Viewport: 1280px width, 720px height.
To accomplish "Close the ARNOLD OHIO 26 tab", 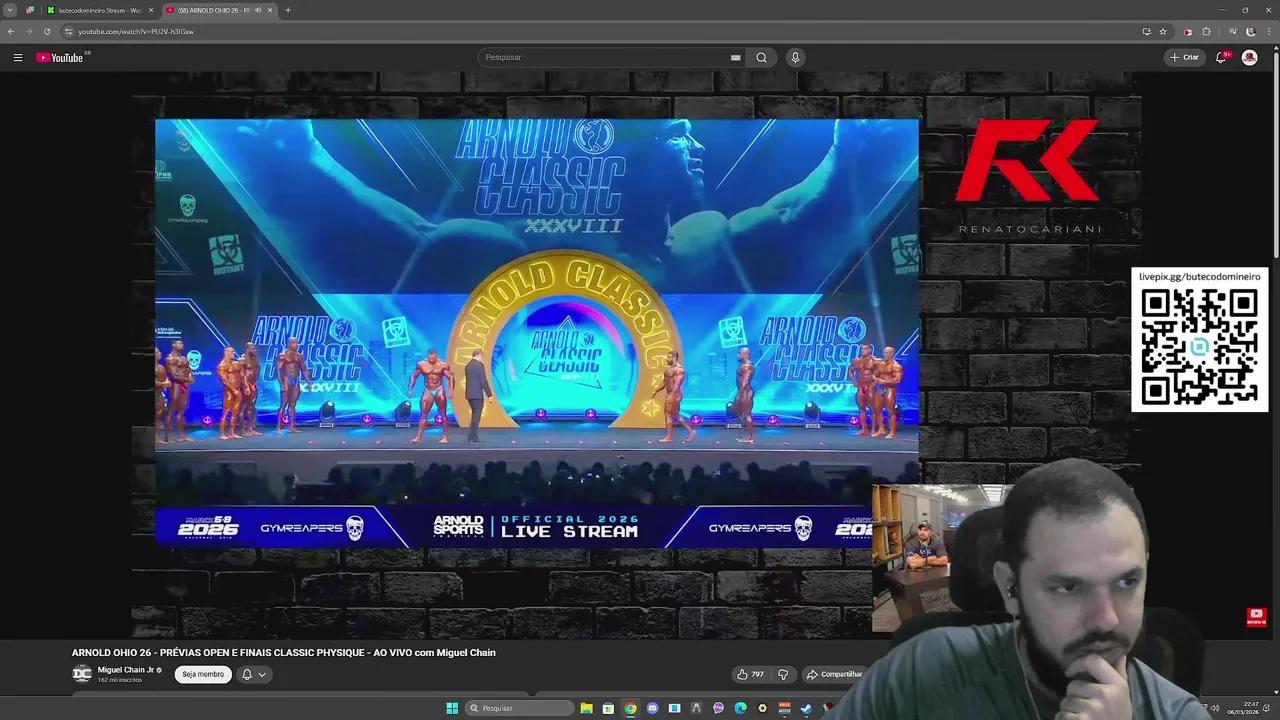I will tap(270, 10).
